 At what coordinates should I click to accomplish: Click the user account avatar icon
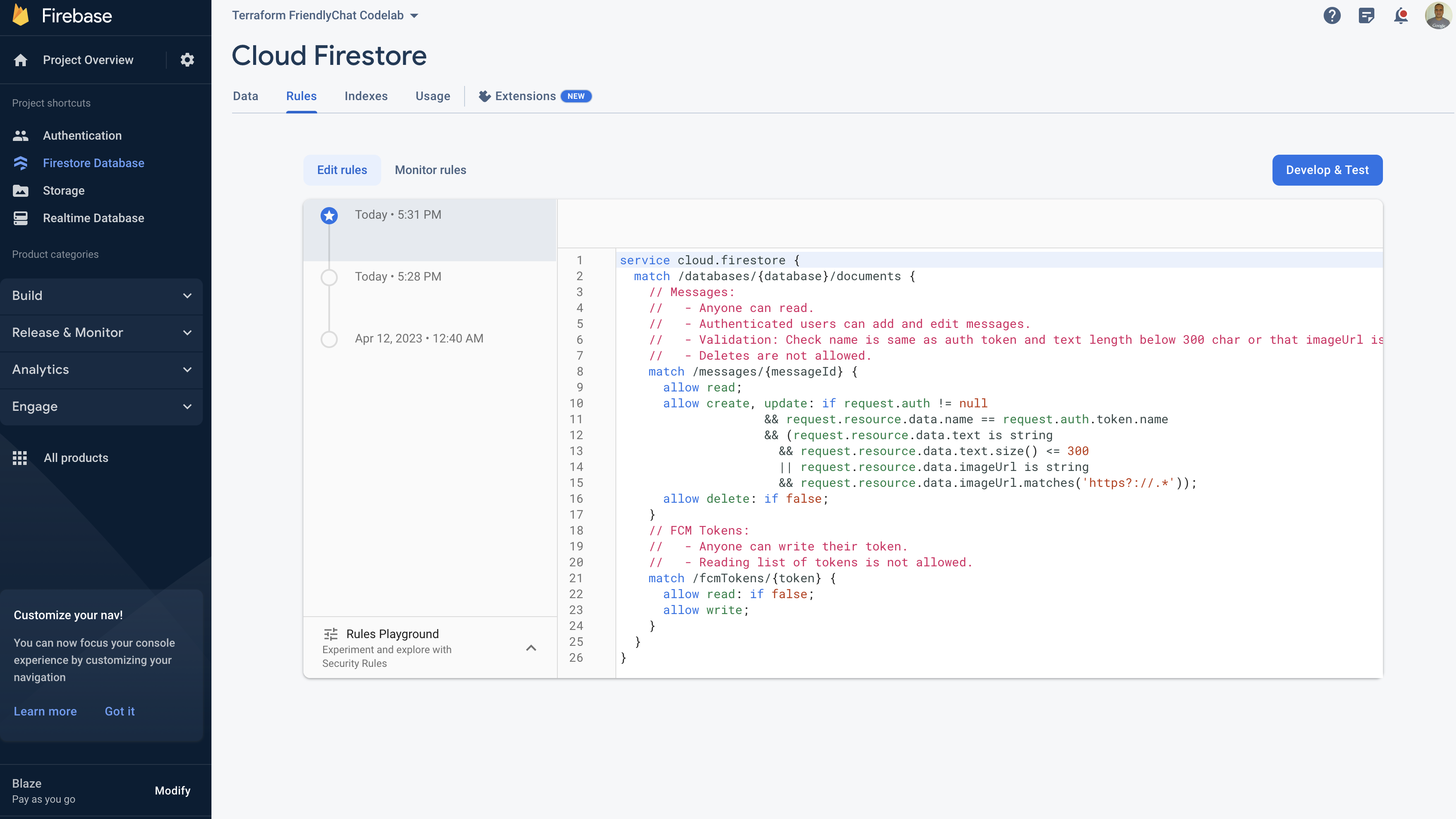tap(1436, 15)
